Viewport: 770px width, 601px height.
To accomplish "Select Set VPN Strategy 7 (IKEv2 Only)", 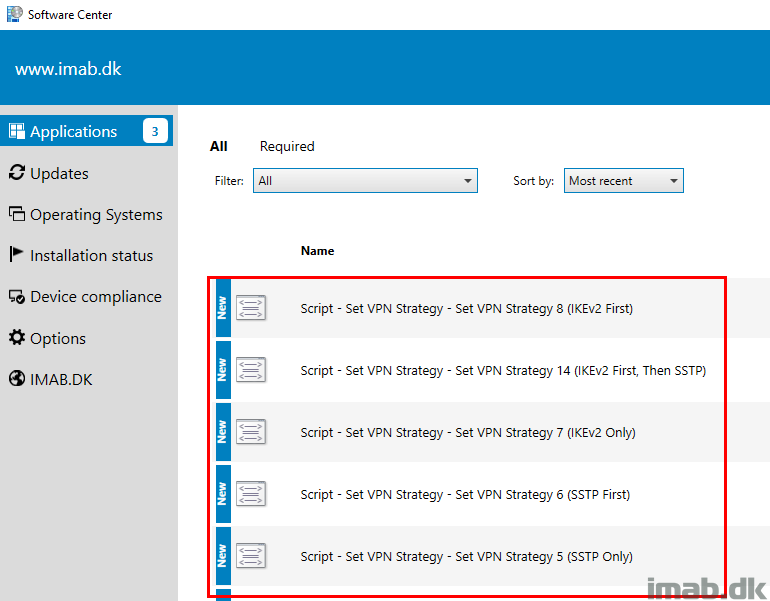I will [468, 432].
